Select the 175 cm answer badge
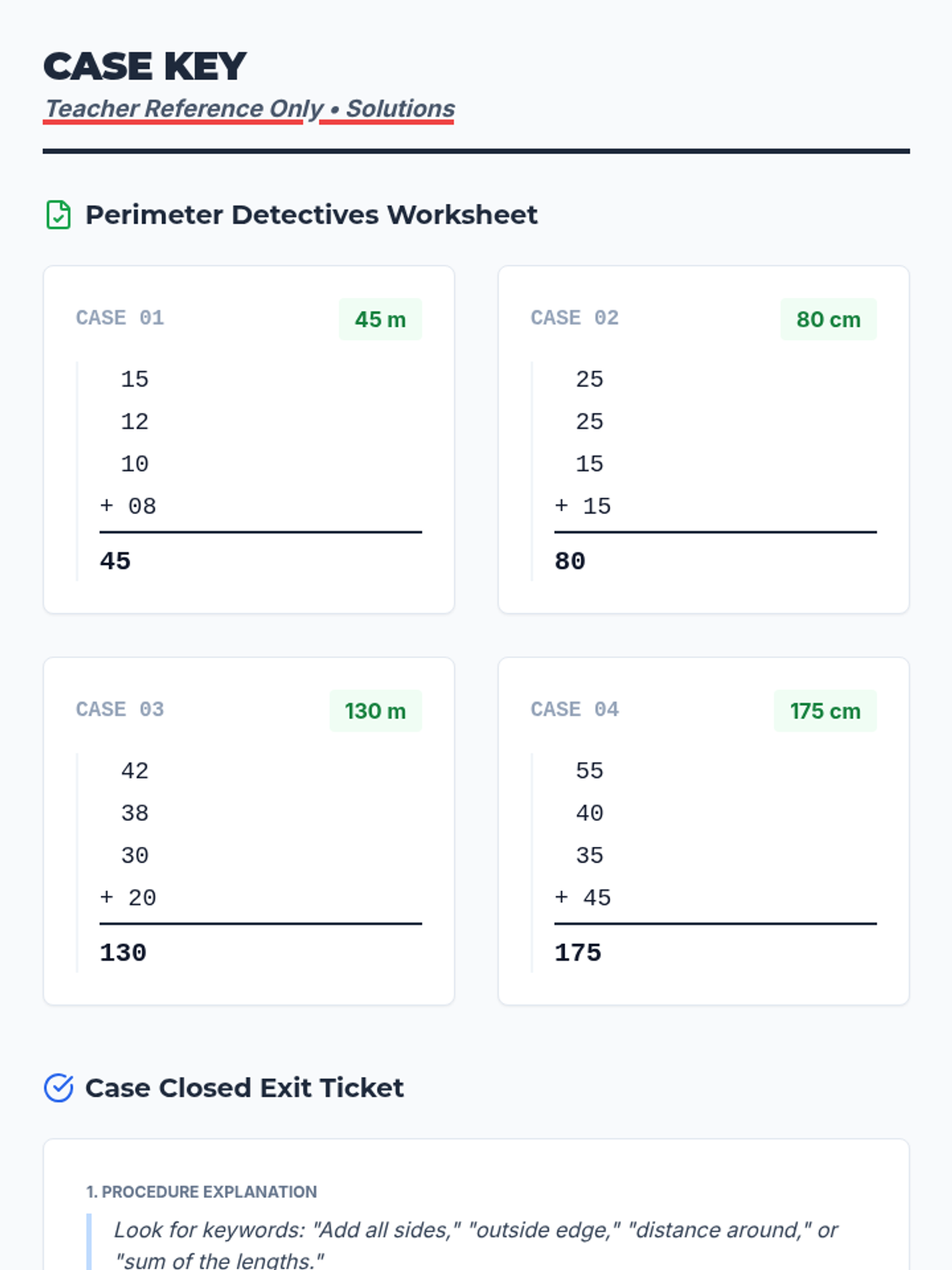The width and height of the screenshot is (952, 1270). [825, 710]
